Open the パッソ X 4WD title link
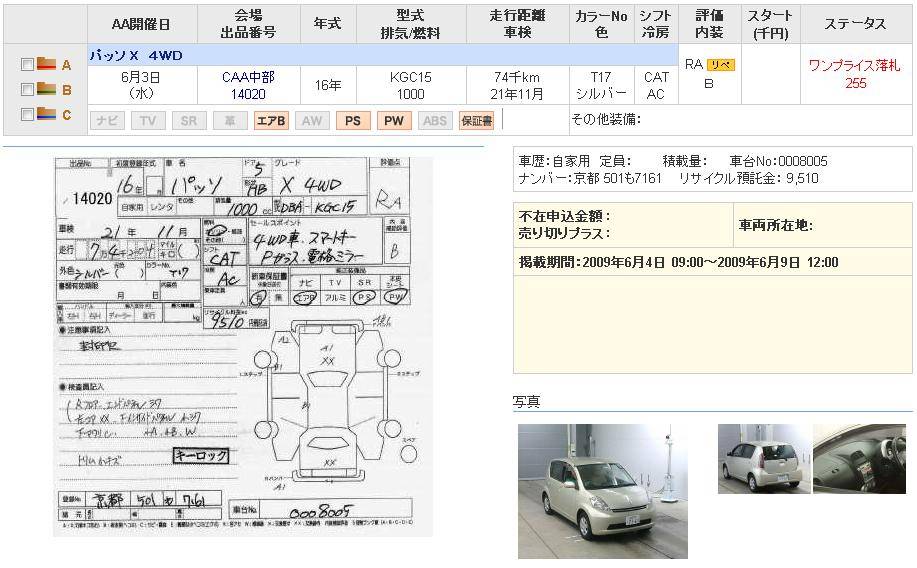 [136, 56]
